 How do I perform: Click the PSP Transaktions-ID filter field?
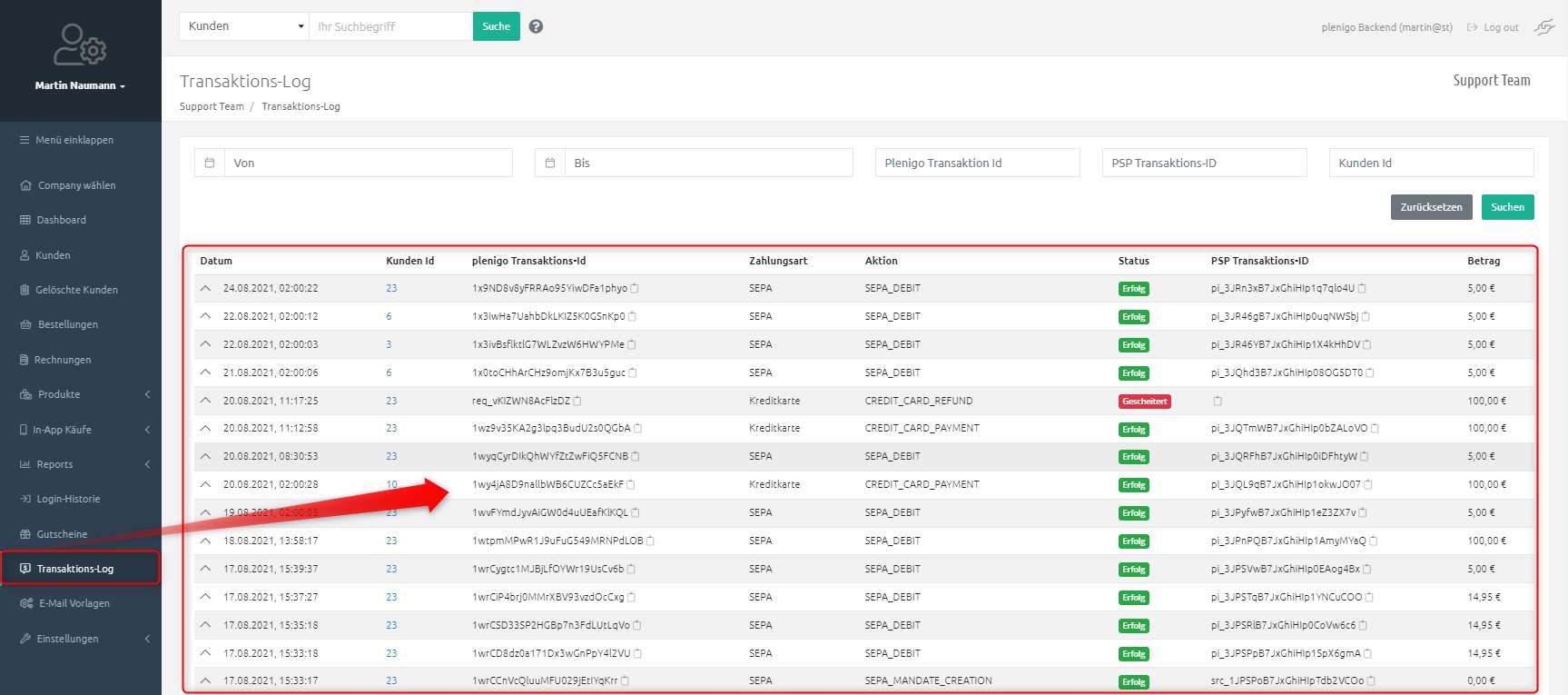point(1205,163)
